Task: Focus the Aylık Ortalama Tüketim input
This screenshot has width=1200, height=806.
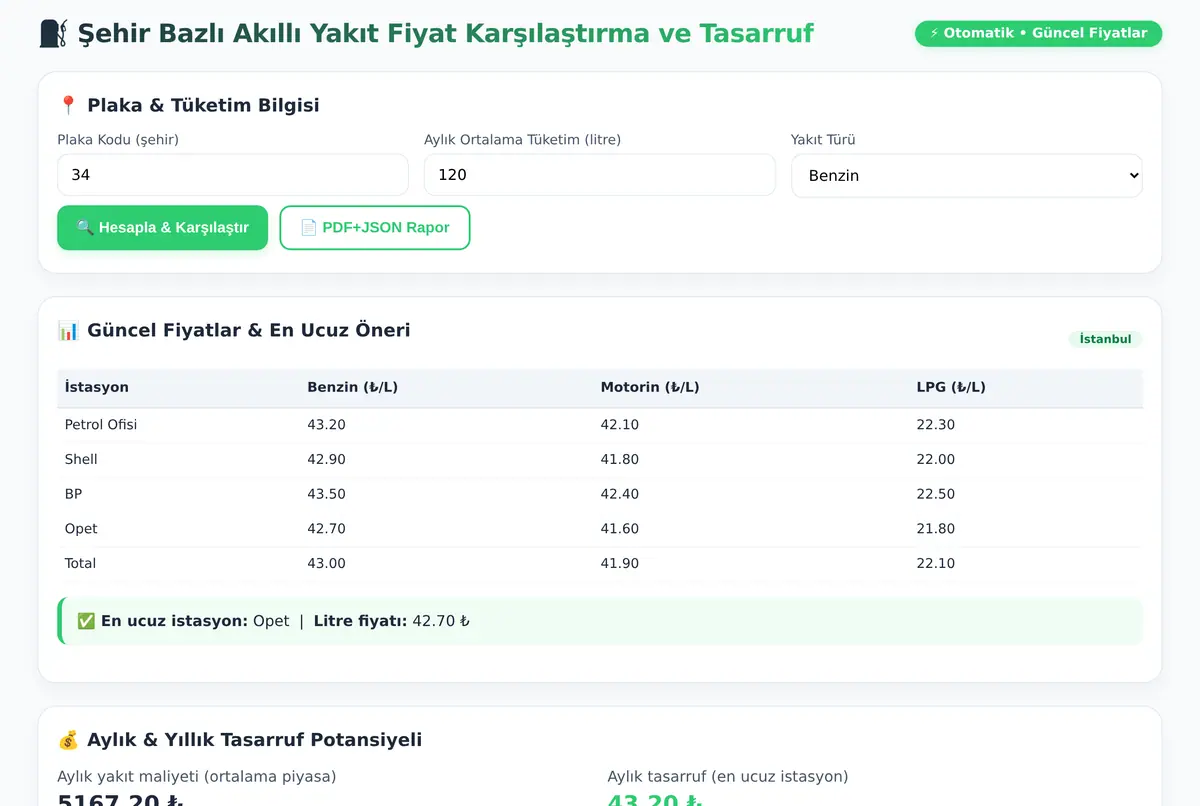Action: [600, 175]
